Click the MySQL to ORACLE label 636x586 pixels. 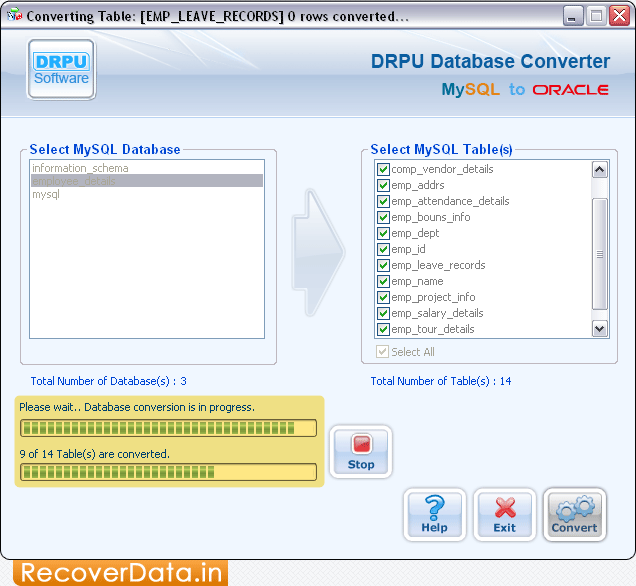pyautogui.click(x=525, y=89)
